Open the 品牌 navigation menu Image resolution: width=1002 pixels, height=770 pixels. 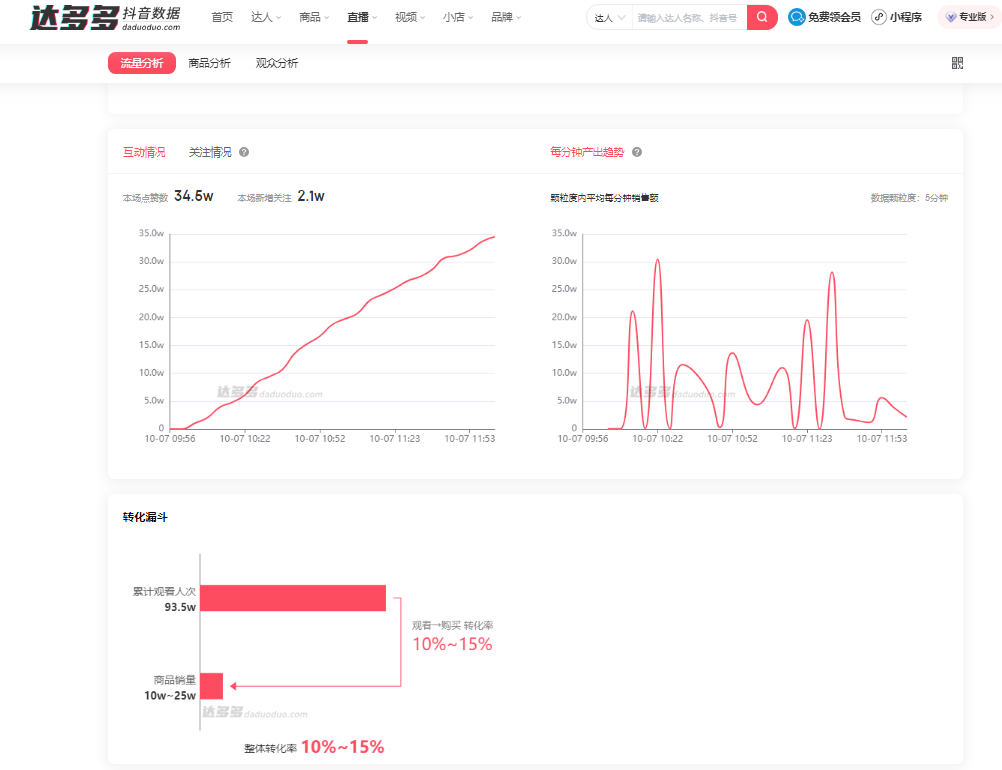tap(506, 17)
